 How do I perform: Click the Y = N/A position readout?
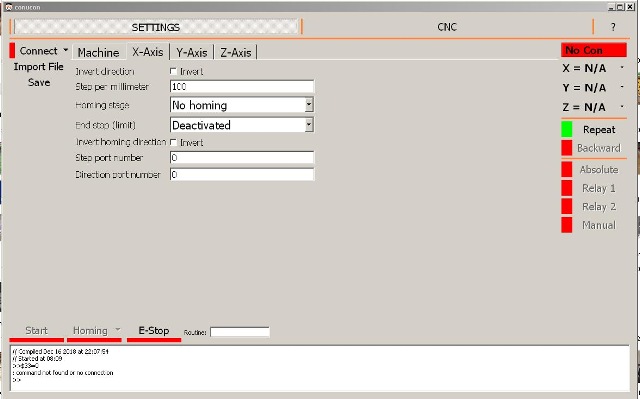(584, 87)
